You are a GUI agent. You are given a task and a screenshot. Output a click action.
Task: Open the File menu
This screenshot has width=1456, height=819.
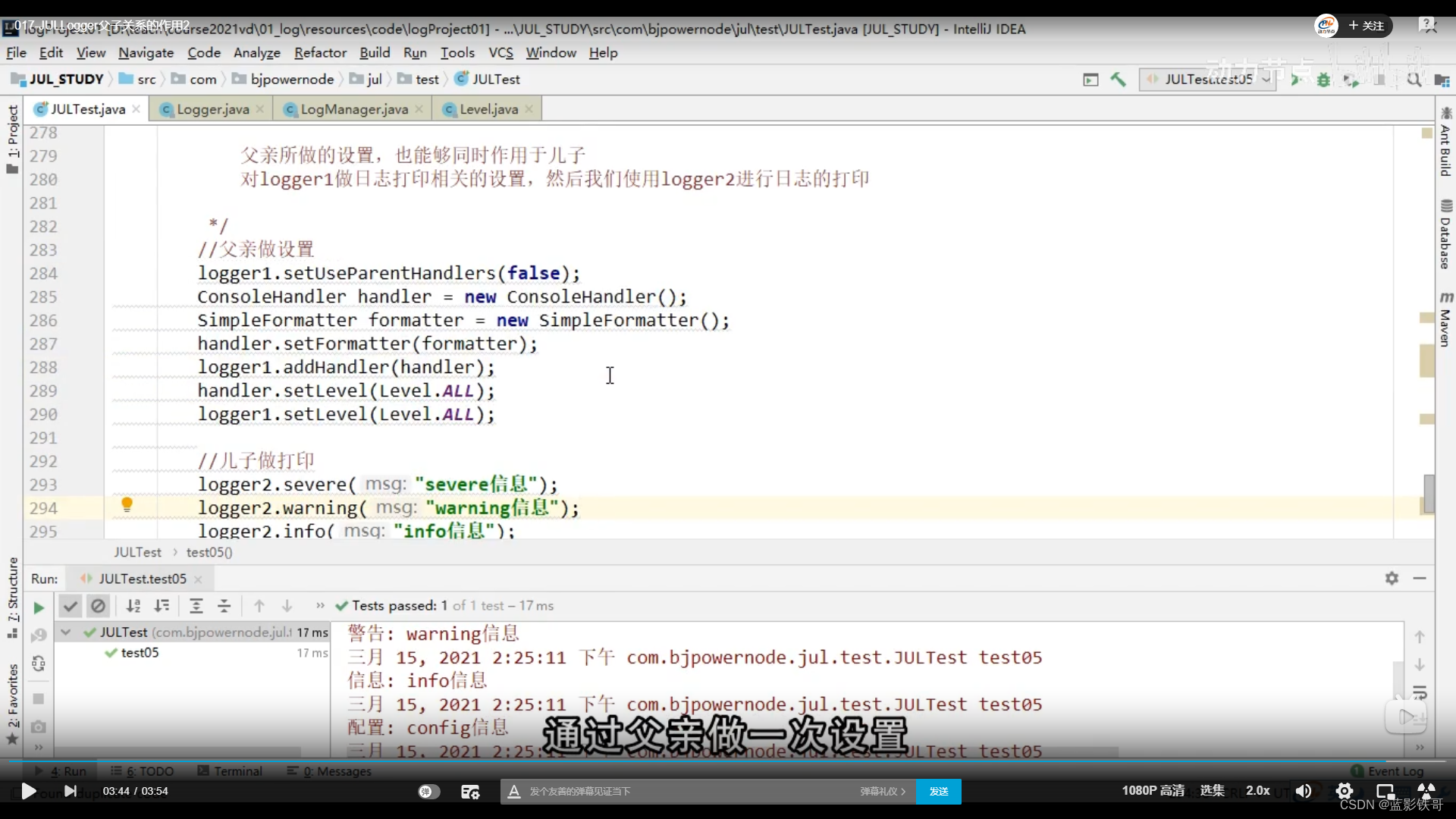point(16,52)
